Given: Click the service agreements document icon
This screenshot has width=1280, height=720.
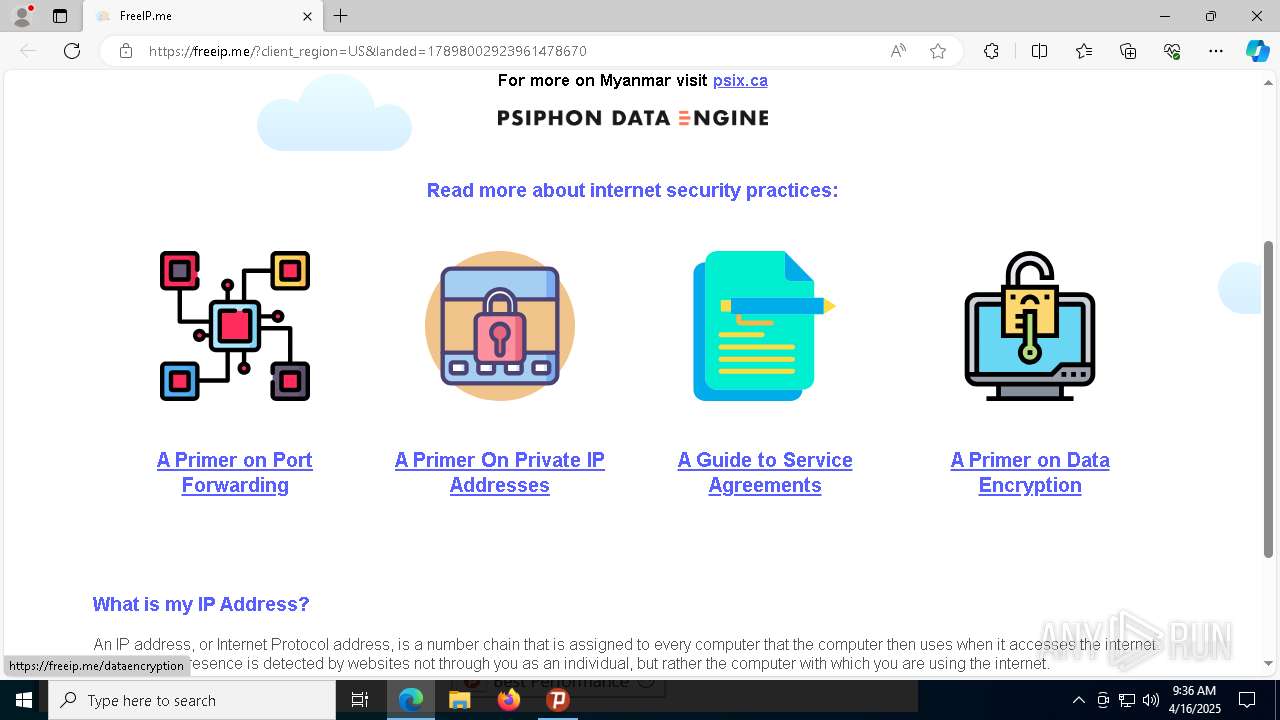Looking at the screenshot, I should (x=765, y=326).
